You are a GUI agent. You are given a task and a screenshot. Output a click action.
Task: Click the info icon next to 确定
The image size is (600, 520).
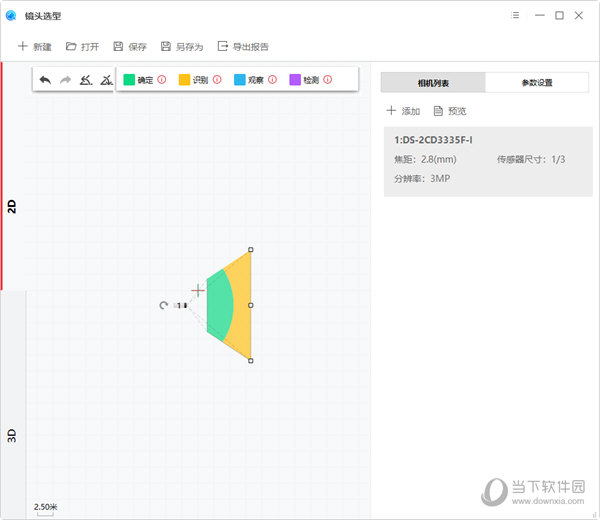point(162,79)
